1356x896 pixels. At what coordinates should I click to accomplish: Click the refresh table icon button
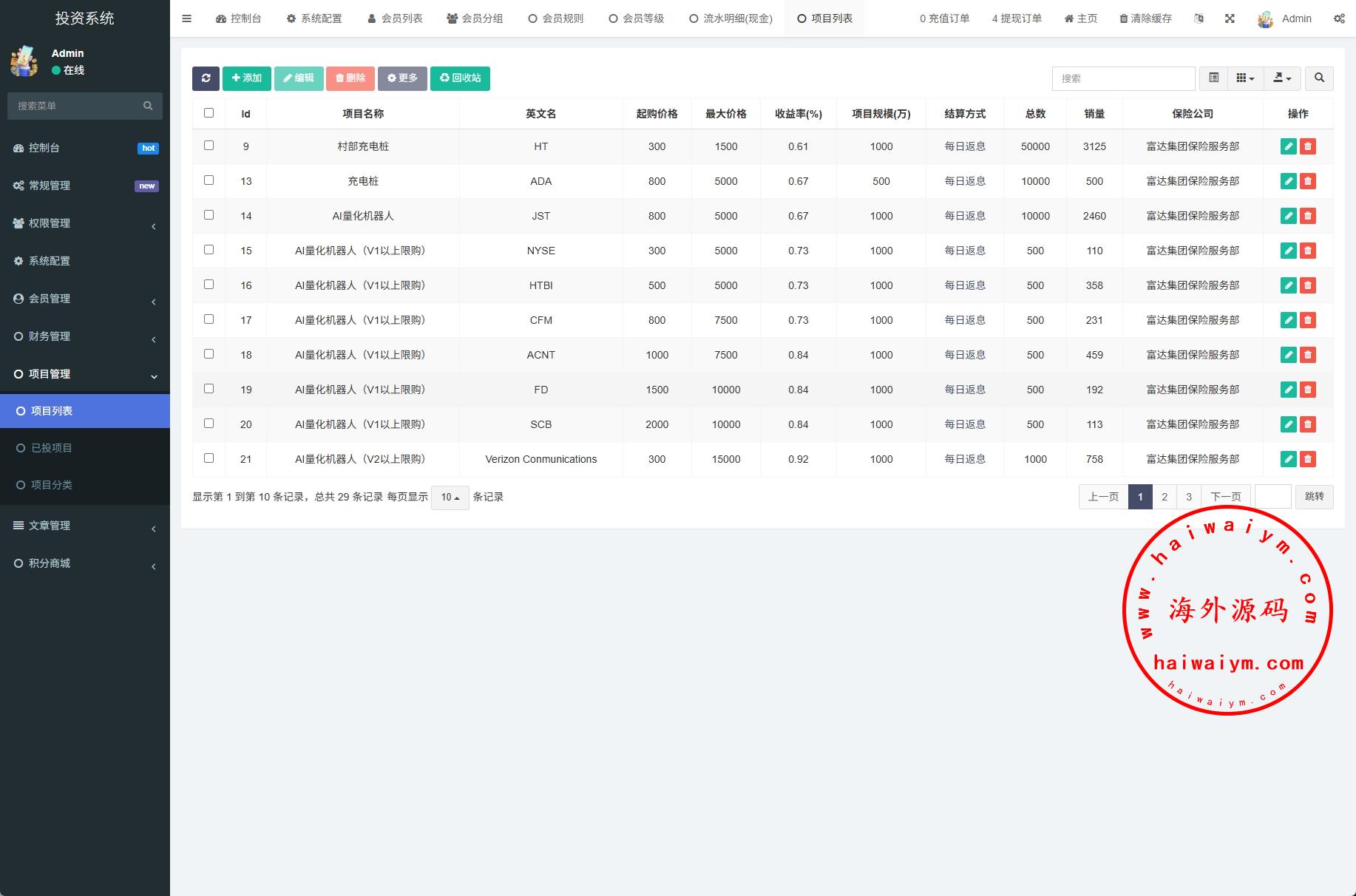coord(206,78)
